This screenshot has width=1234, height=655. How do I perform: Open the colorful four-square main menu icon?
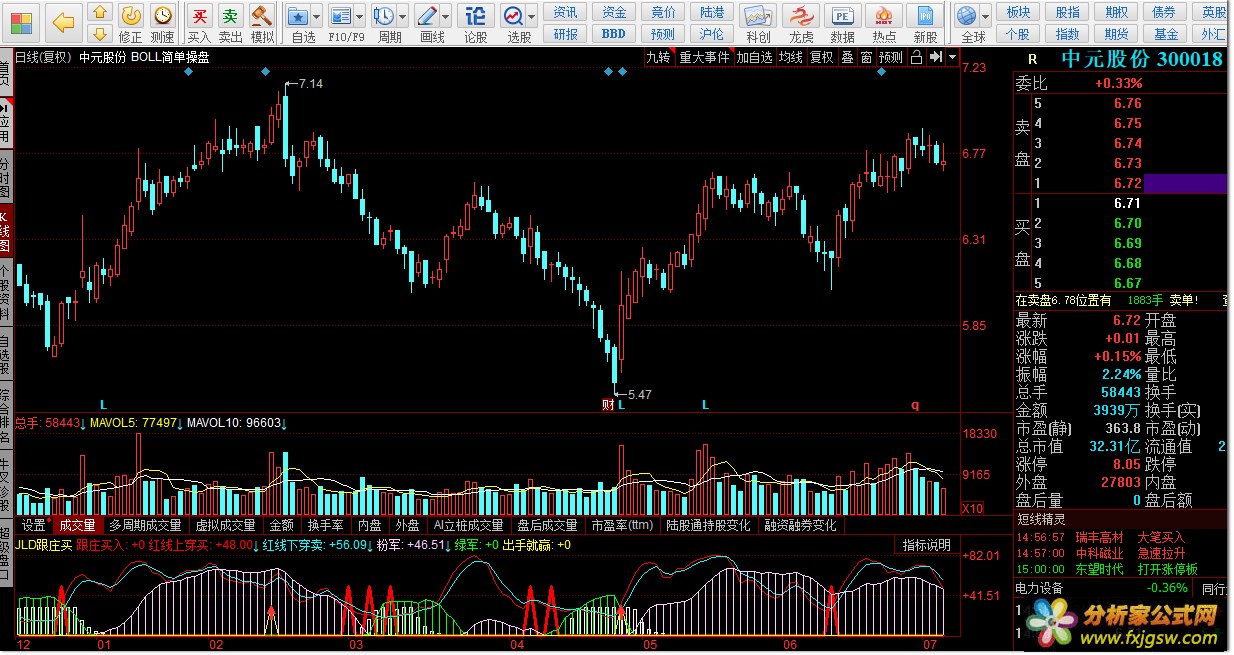pos(21,21)
